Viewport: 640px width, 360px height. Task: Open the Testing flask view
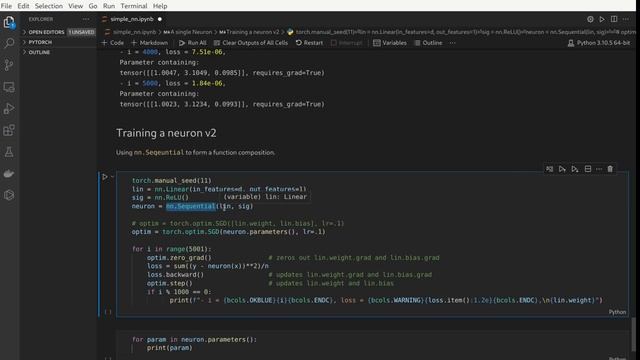9,152
